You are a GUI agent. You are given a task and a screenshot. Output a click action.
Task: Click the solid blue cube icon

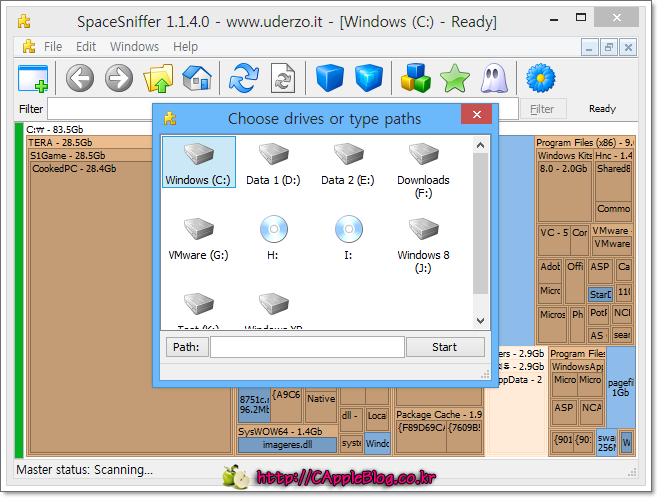click(330, 78)
